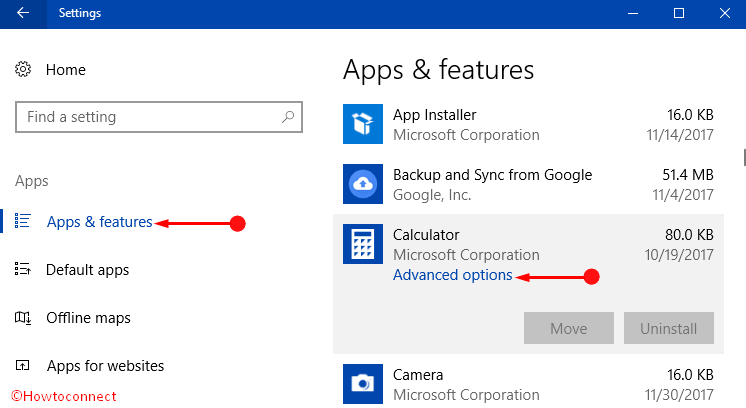Click the 51.4 MB size value
Screen dimensions: 746x408
click(688, 175)
